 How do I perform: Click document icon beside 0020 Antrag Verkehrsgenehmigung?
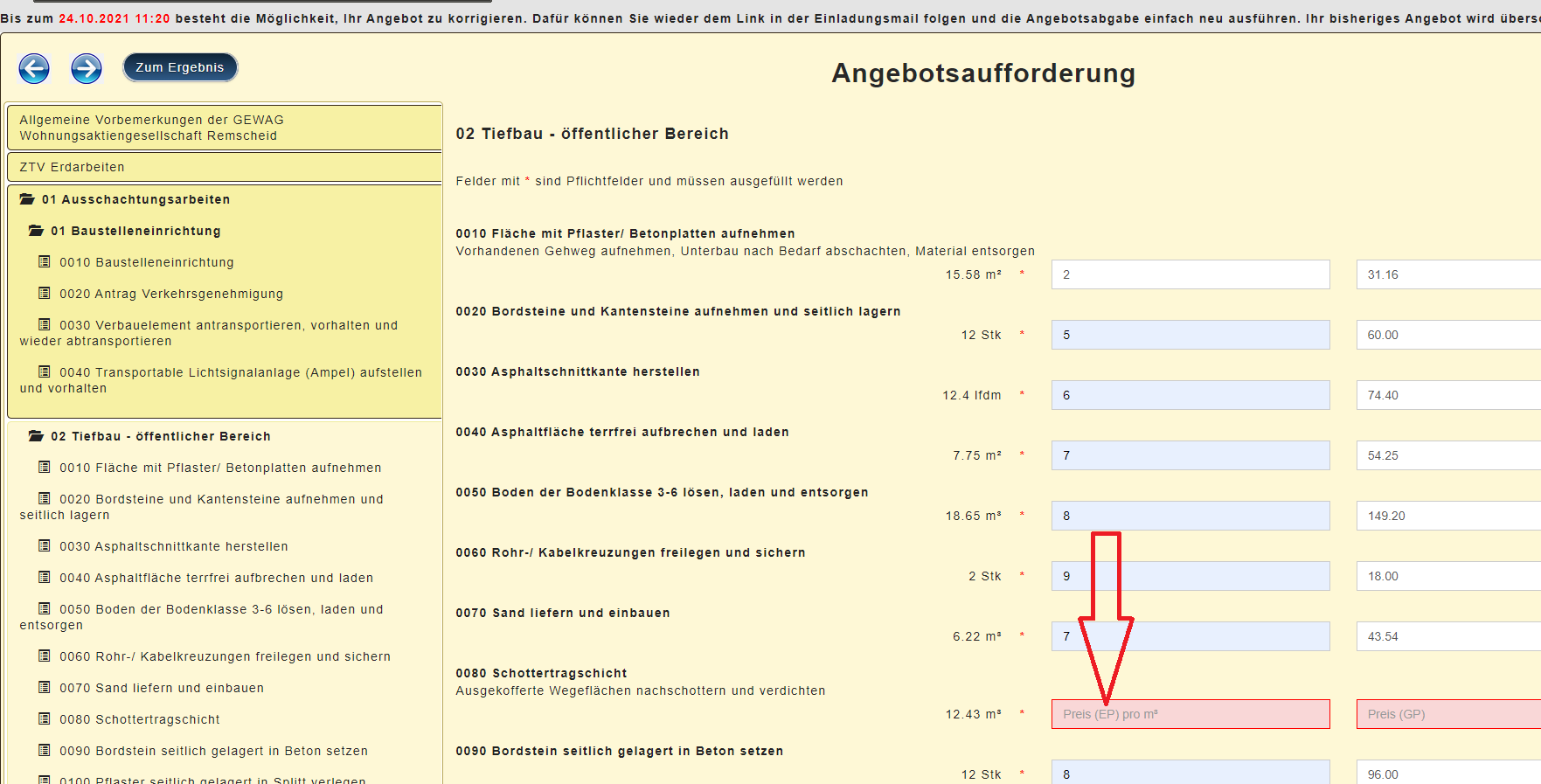45,294
